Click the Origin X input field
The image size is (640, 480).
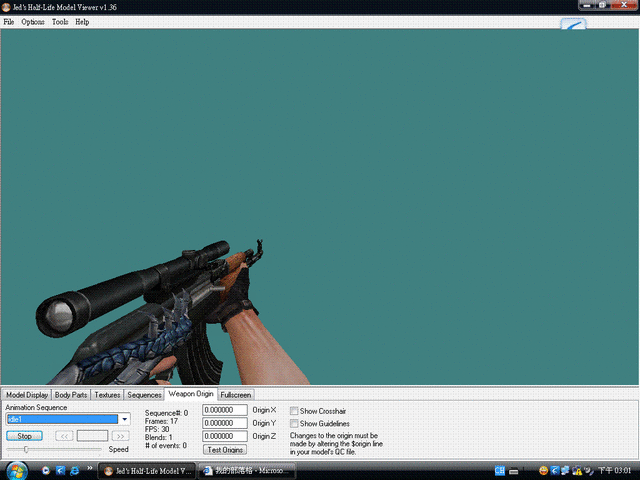[x=225, y=410]
